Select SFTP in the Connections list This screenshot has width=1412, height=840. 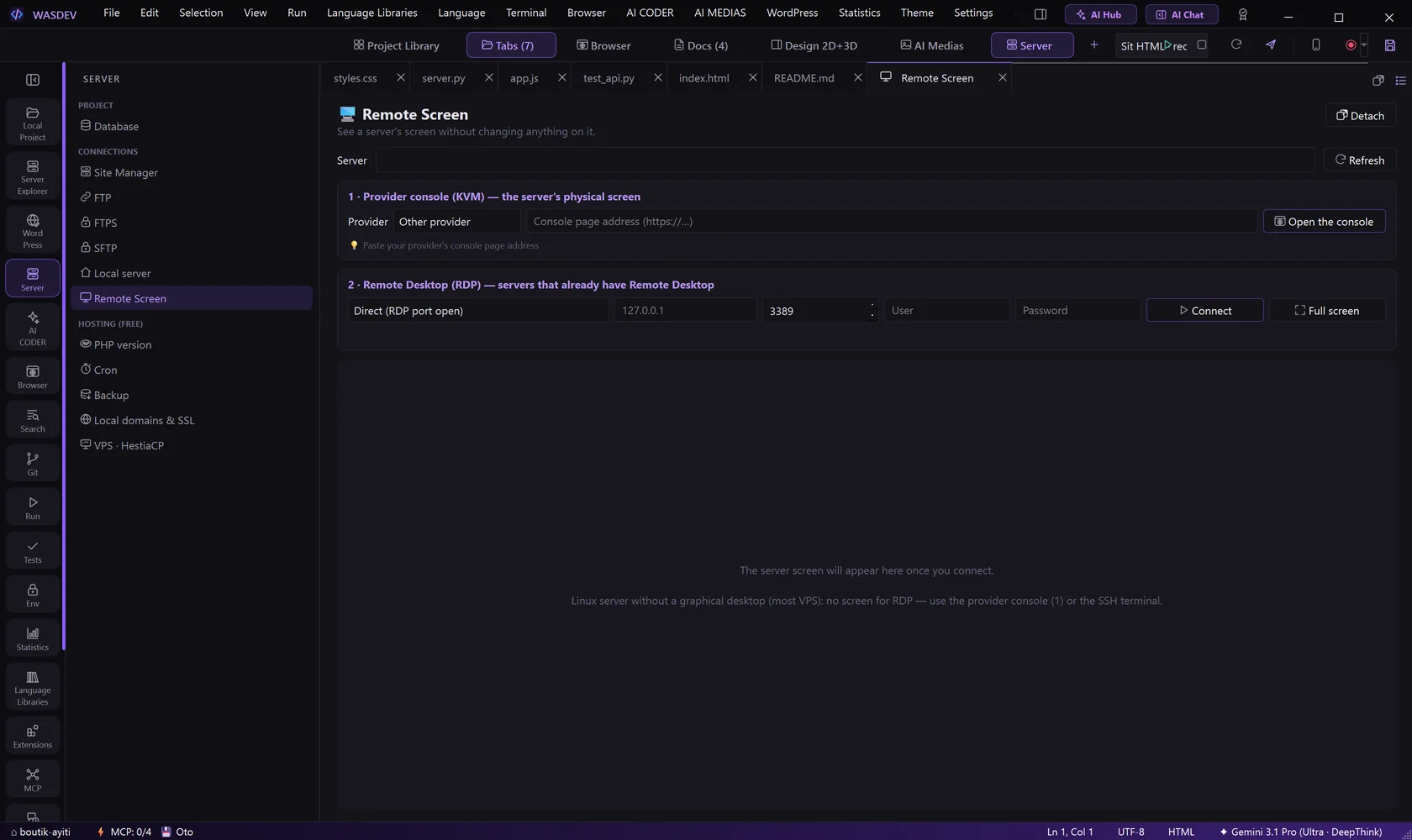[x=192, y=248]
